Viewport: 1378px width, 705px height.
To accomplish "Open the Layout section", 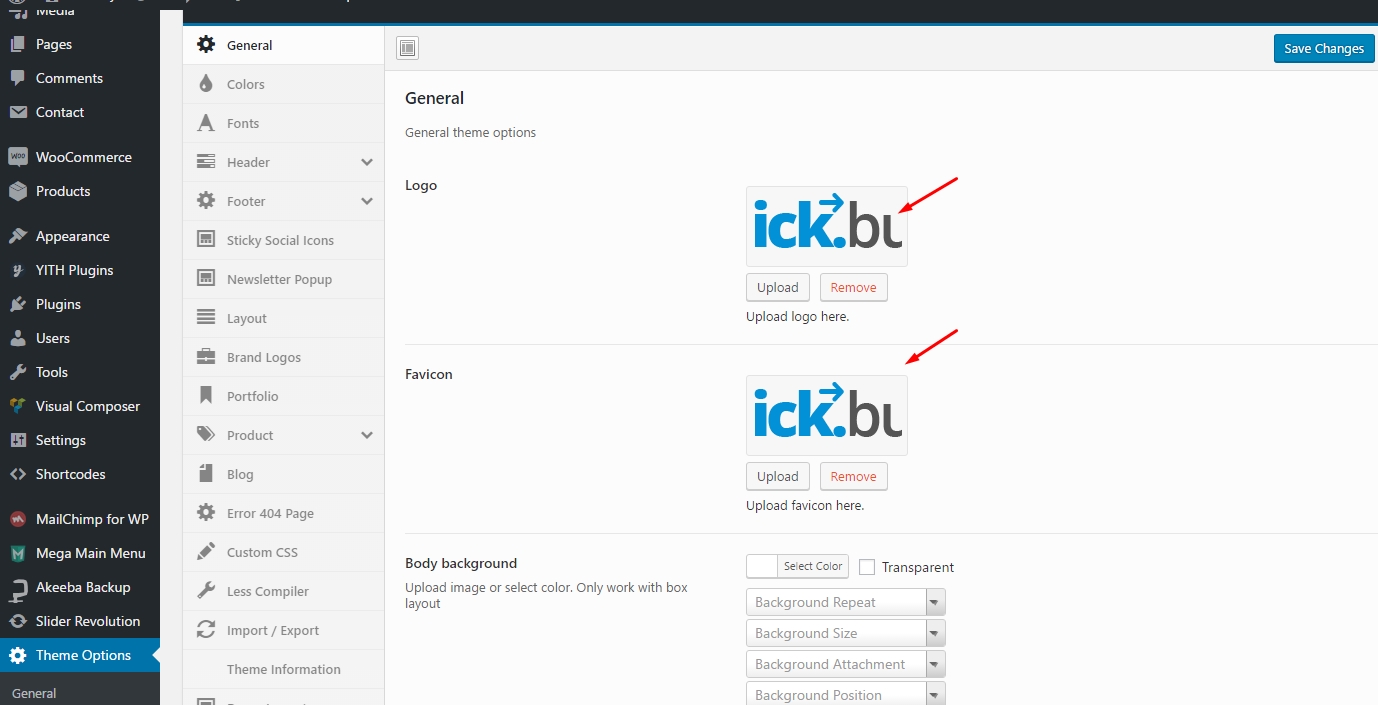I will pyautogui.click(x=284, y=318).
